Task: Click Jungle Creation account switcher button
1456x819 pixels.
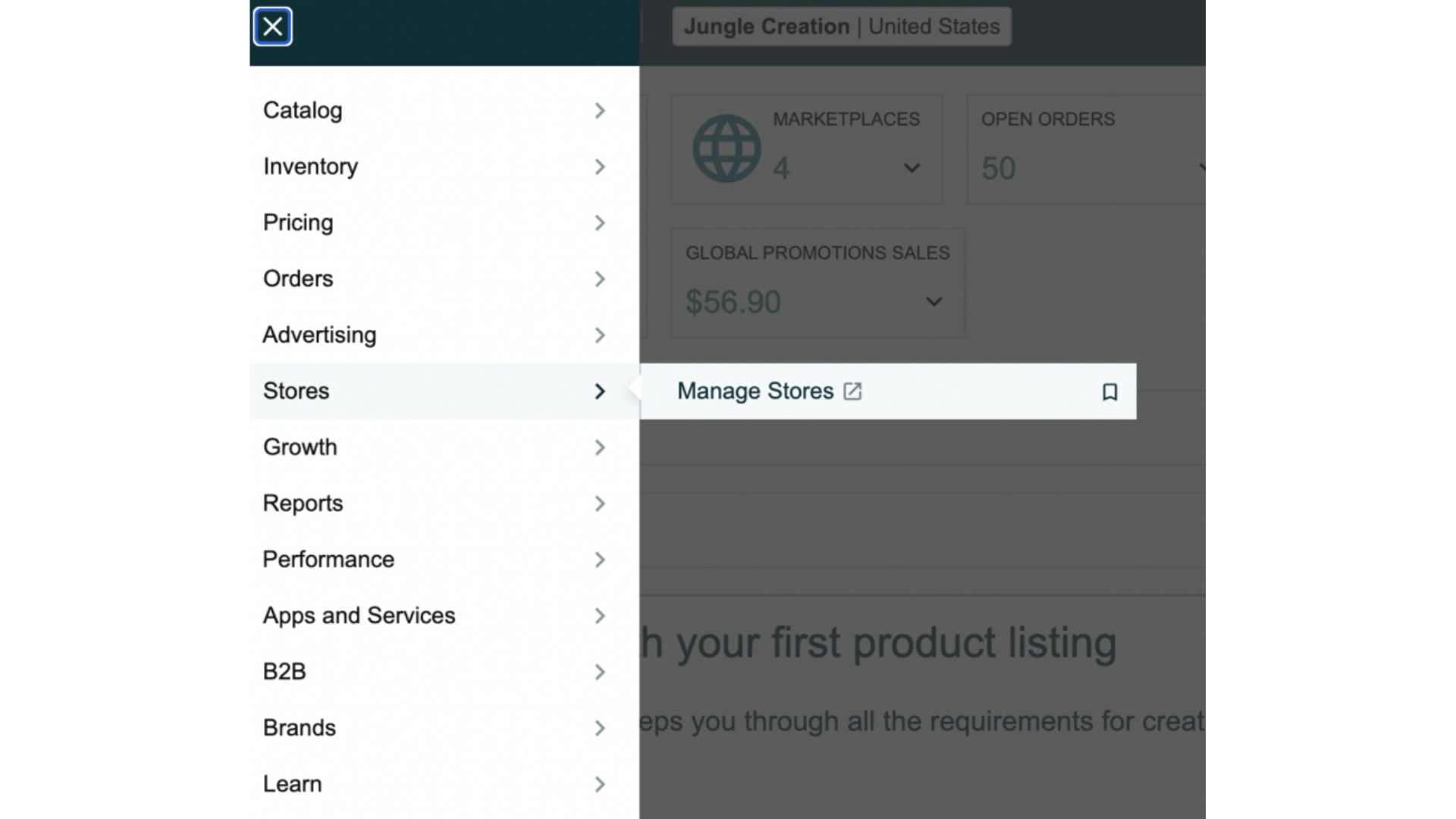Action: [841, 27]
